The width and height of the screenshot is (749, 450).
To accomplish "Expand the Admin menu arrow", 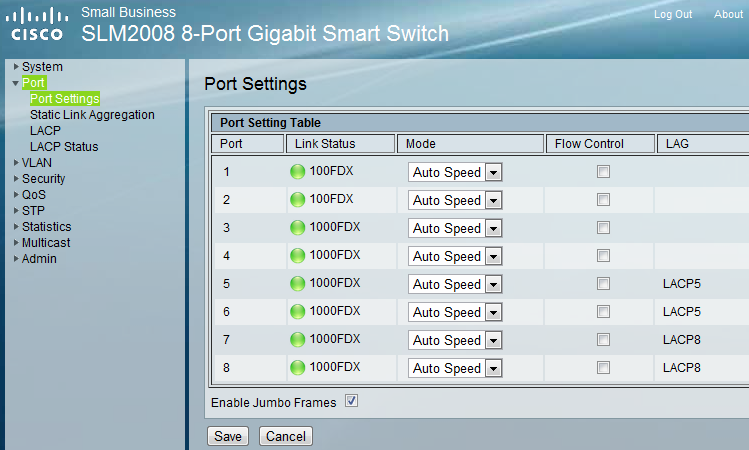I will [x=16, y=258].
